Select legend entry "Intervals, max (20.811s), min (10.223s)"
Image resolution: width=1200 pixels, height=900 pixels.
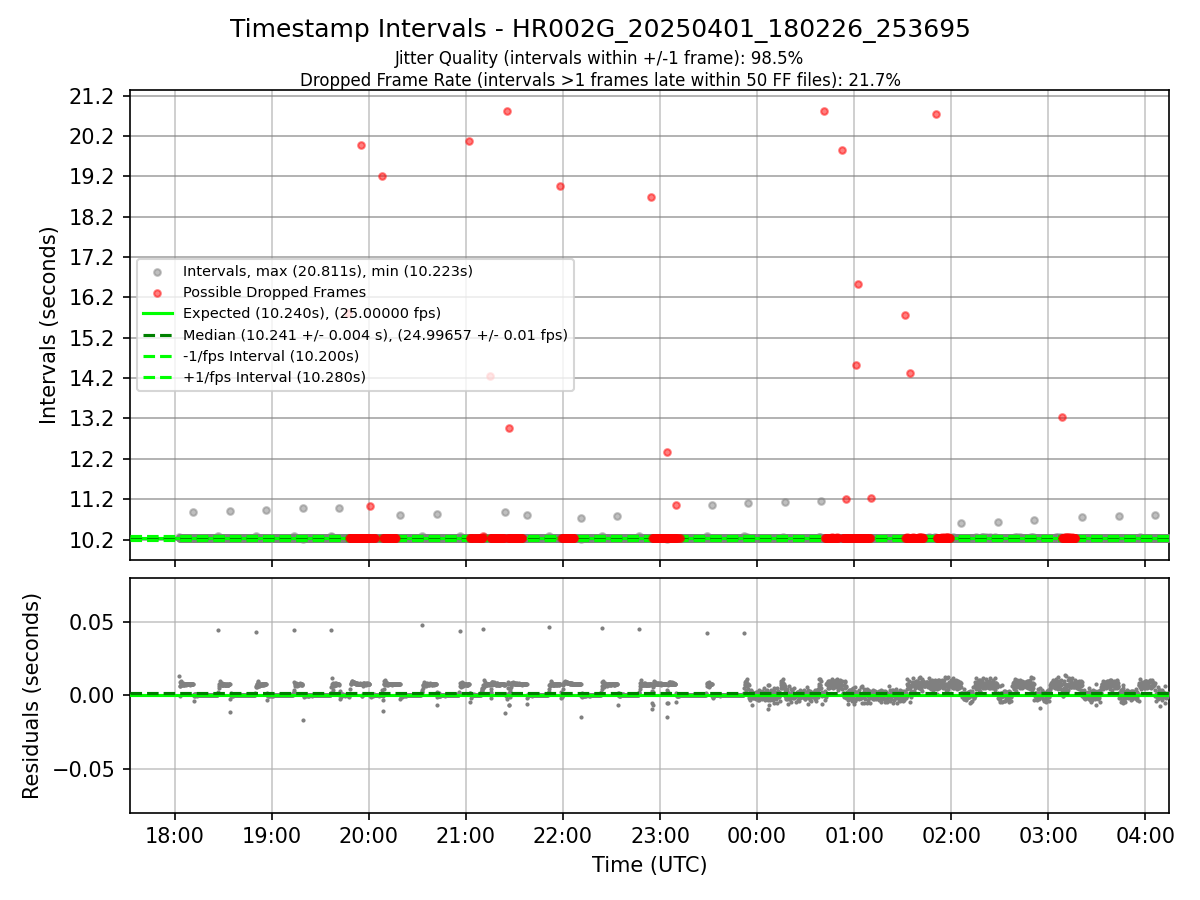click(x=328, y=271)
